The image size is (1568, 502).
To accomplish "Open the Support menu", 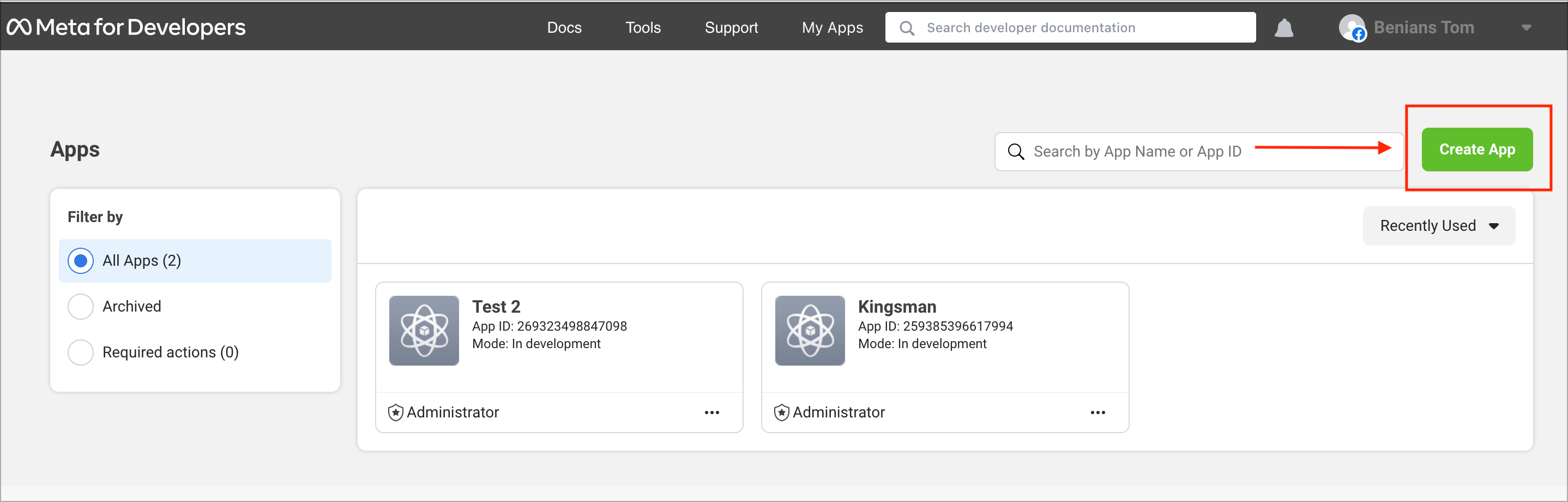I will pos(731,27).
